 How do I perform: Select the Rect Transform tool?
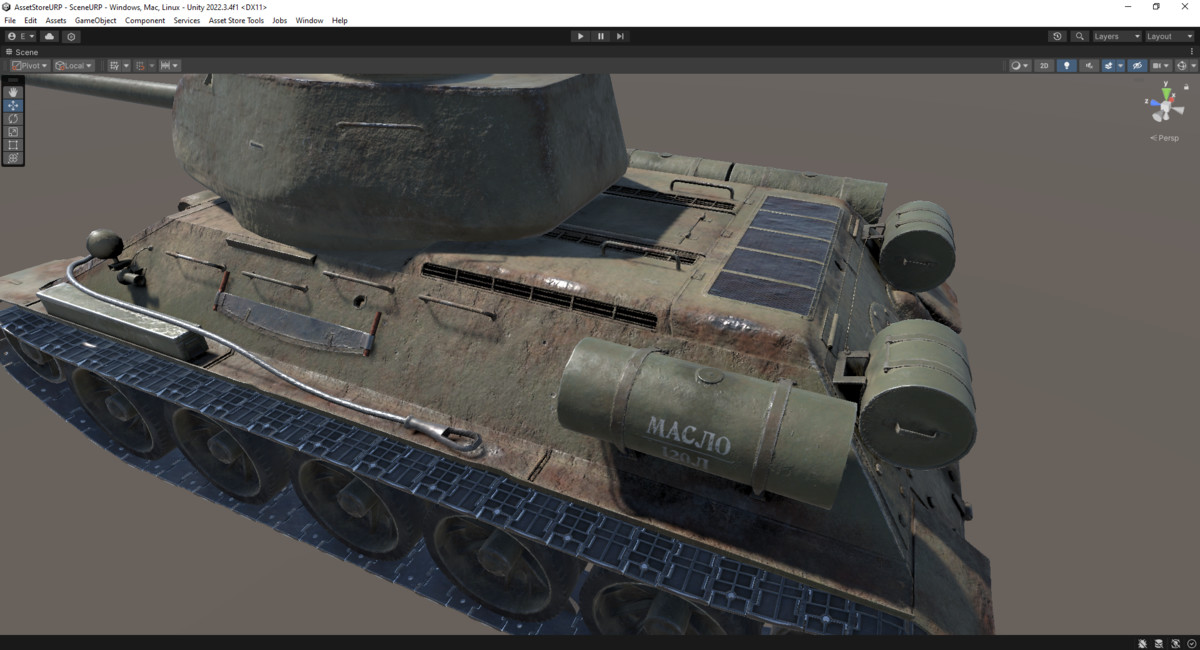tap(12, 144)
